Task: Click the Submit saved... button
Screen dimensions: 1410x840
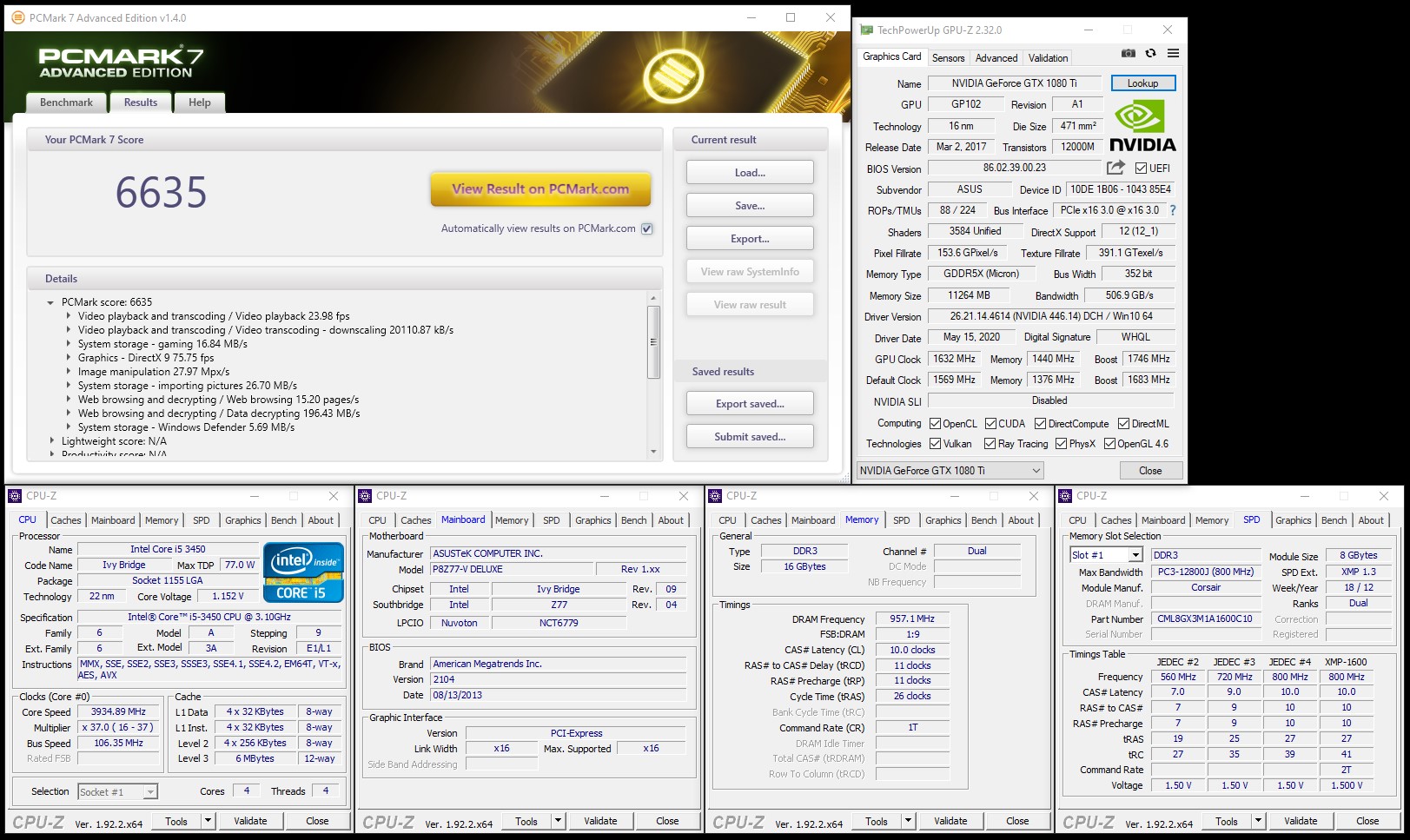Action: [x=750, y=436]
